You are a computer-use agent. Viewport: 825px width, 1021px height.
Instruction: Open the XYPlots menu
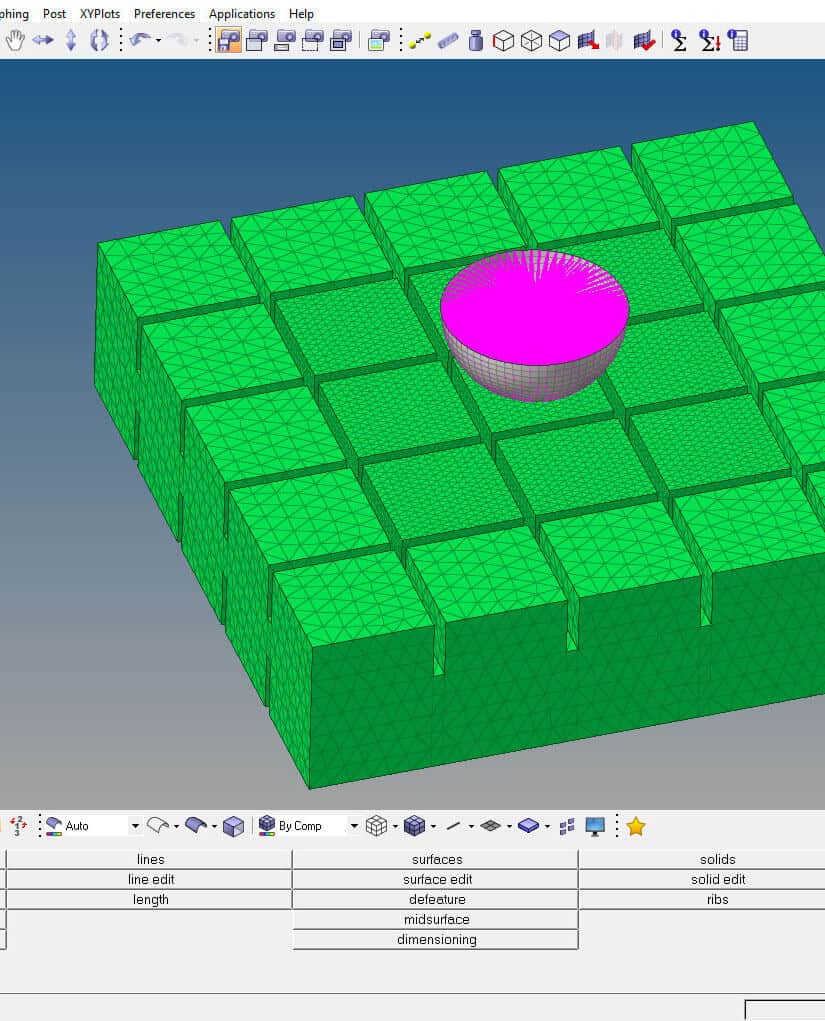click(x=100, y=13)
